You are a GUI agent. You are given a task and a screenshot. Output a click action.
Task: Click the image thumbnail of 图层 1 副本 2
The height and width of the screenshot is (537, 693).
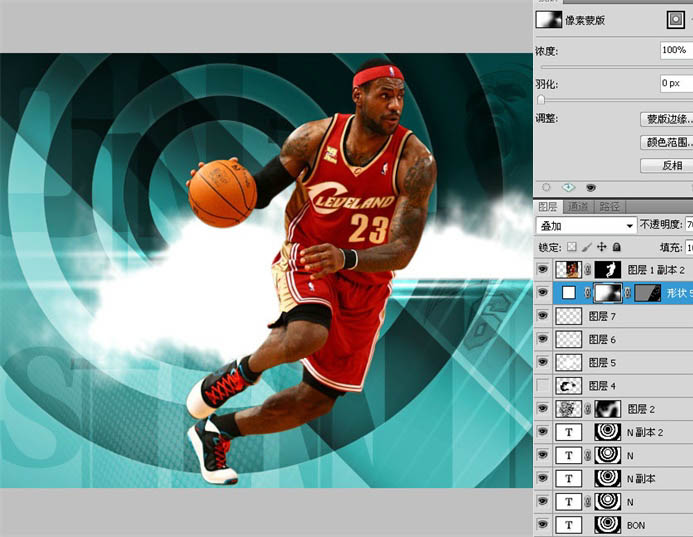568,269
